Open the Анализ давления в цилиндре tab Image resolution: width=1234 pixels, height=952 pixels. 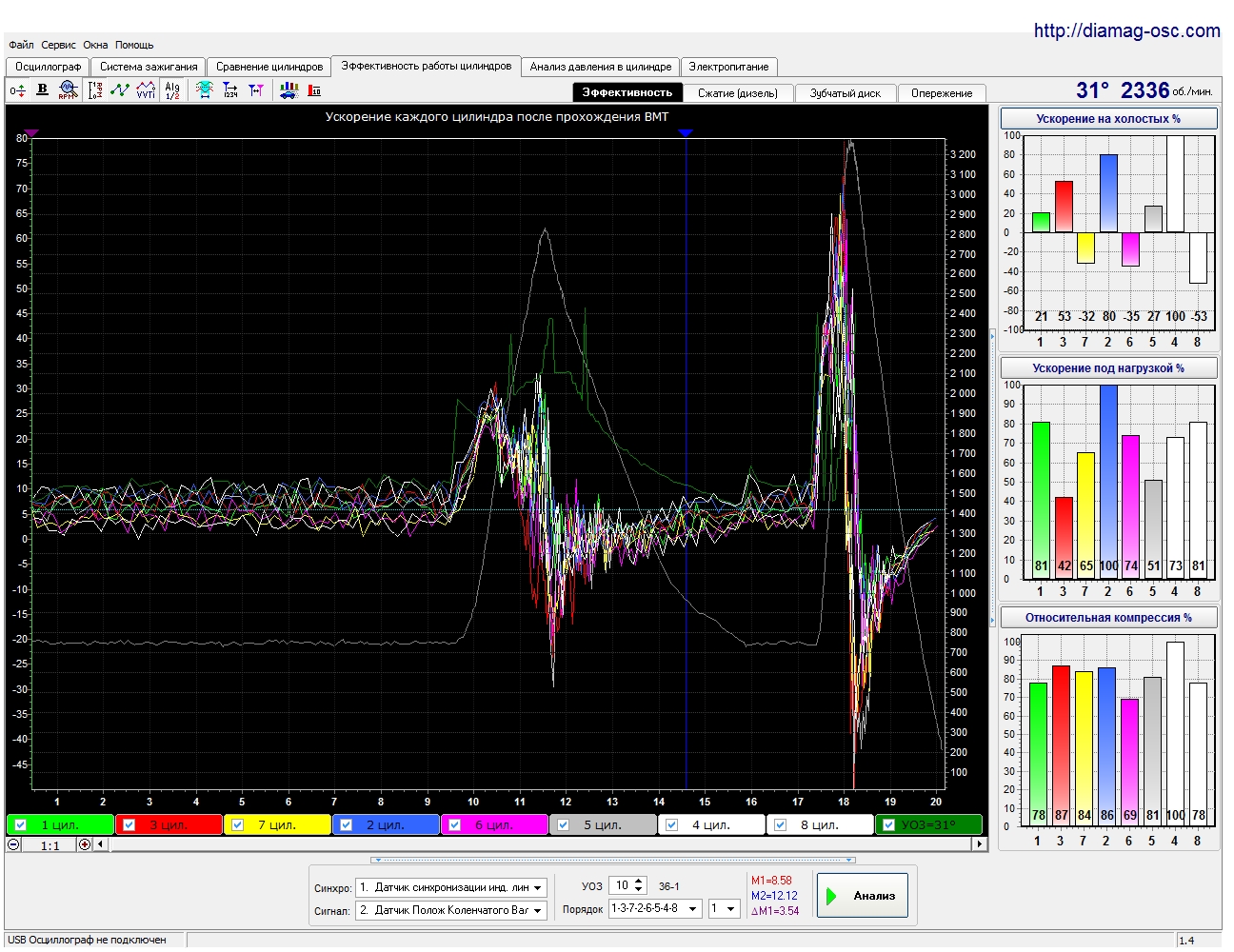601,67
